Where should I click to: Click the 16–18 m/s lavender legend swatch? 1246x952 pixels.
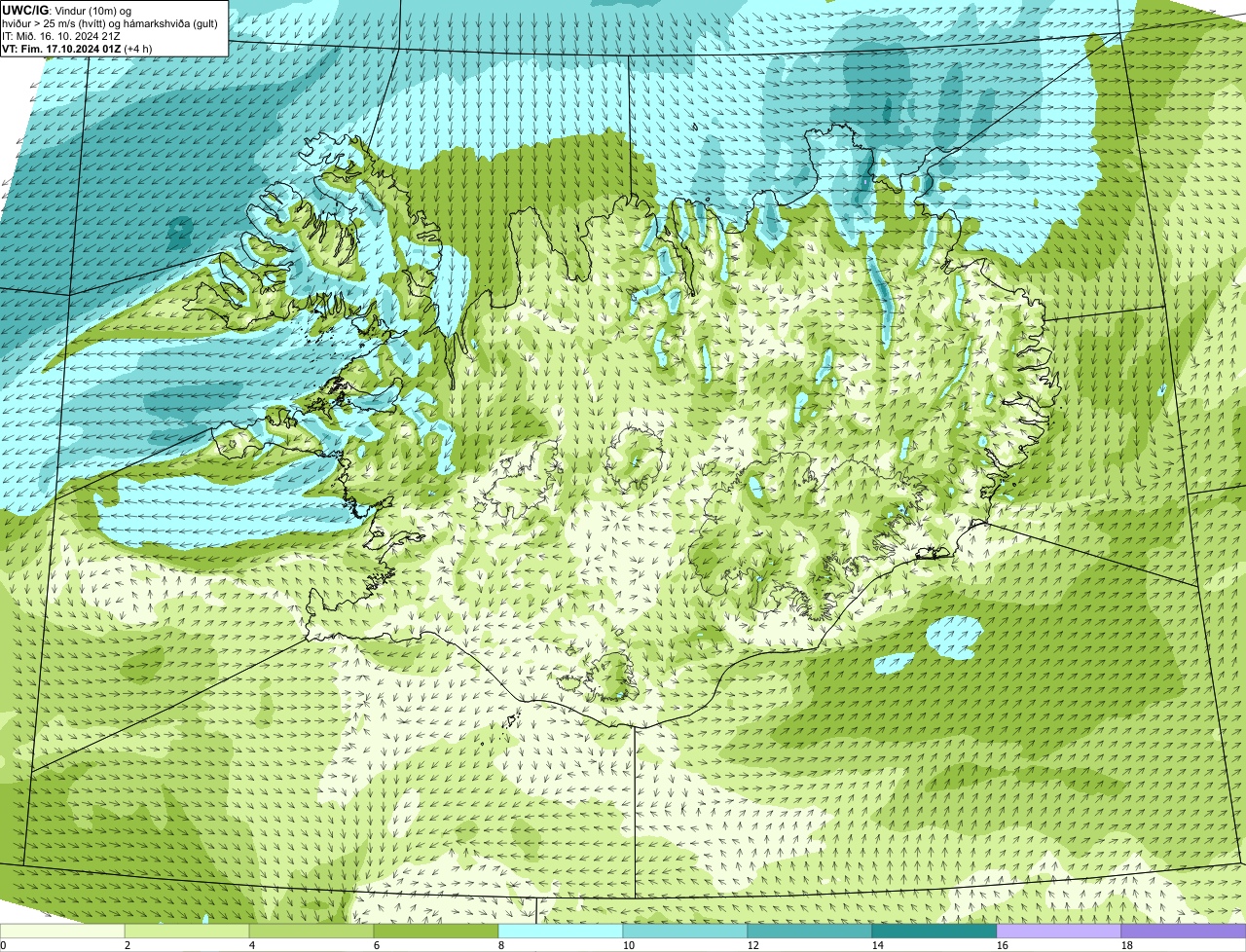[1059, 931]
